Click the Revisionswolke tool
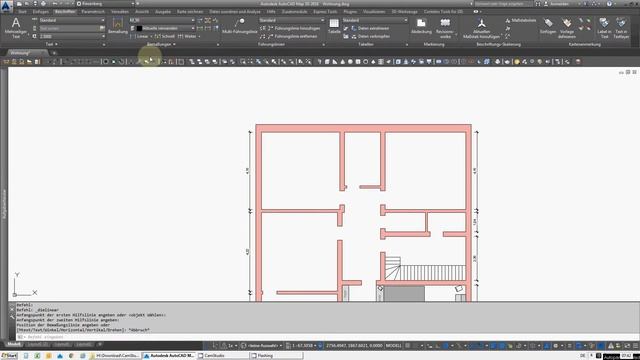The width and height of the screenshot is (640, 360). [x=445, y=28]
